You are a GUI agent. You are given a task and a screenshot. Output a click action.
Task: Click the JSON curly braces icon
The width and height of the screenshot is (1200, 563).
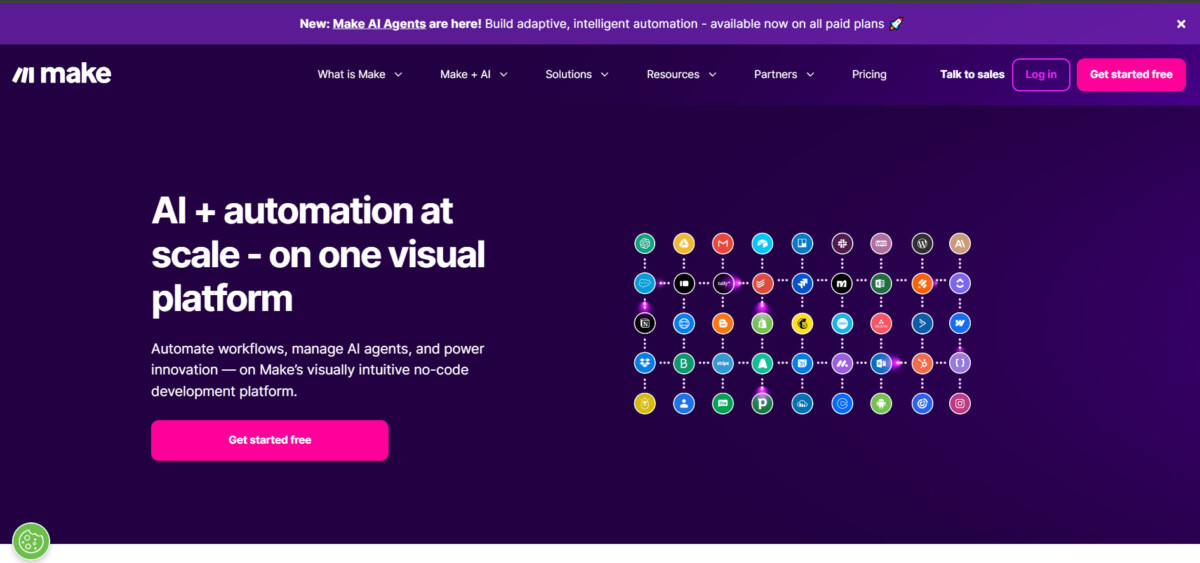point(960,363)
